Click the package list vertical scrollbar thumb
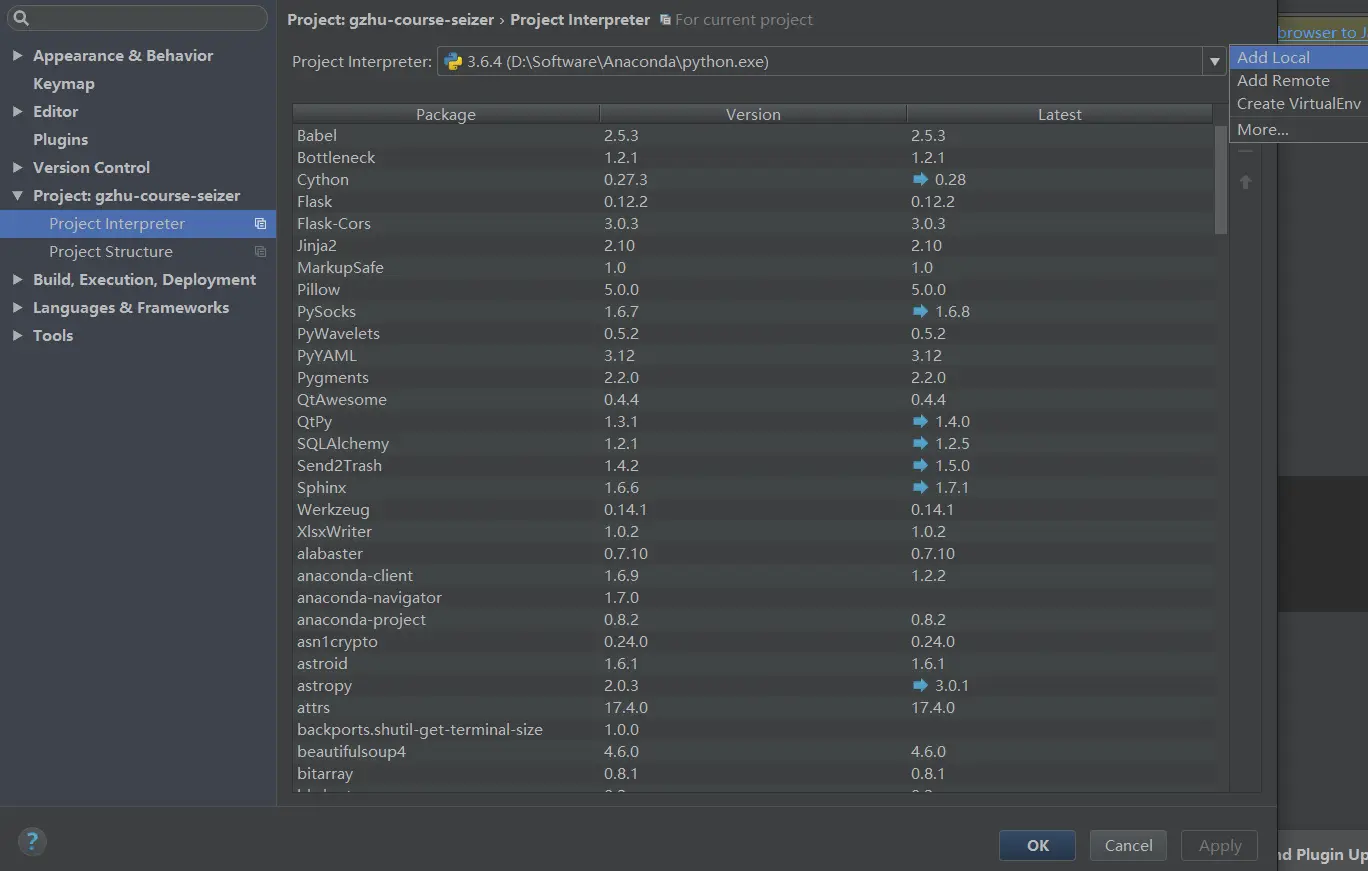The width and height of the screenshot is (1368, 871). tap(1220, 180)
